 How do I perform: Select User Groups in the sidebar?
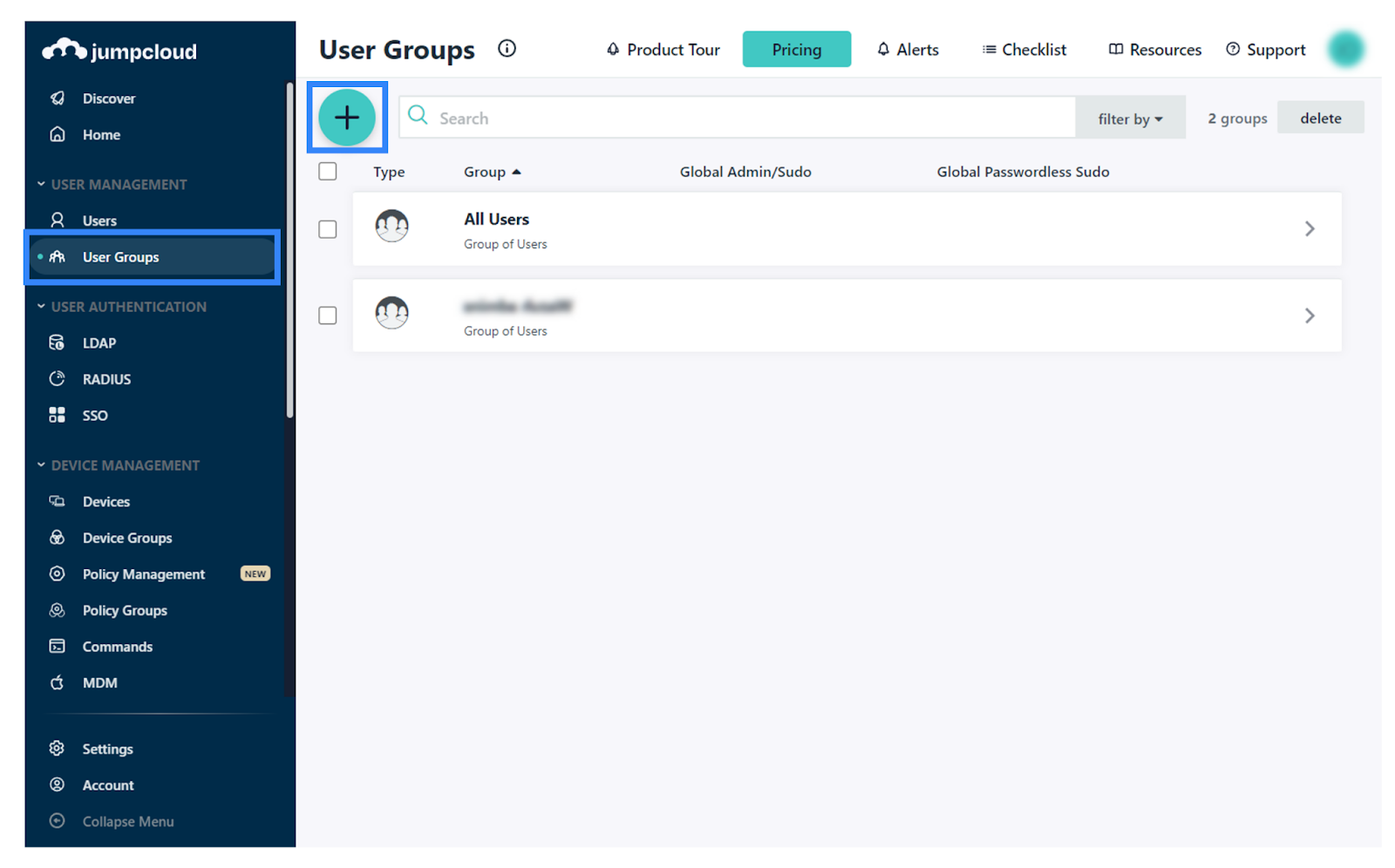coord(153,257)
